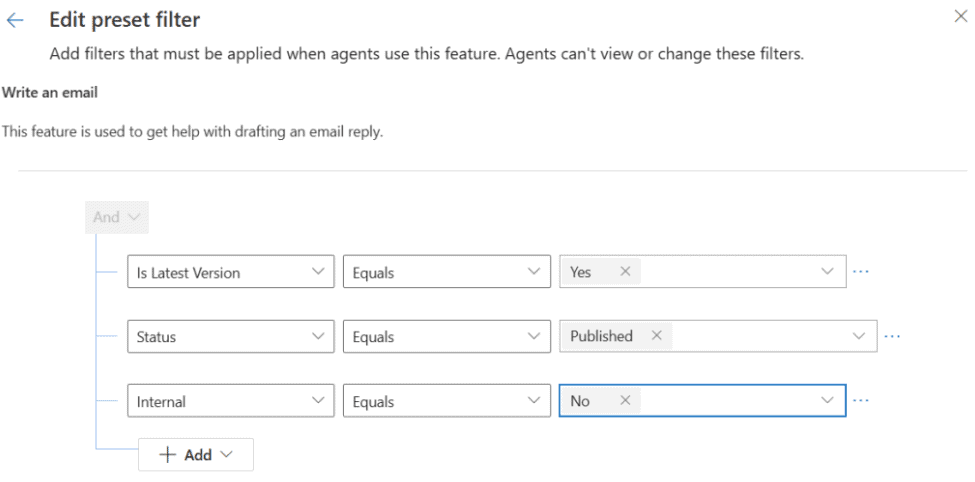
Task: Open the Status field dropdown
Action: 231,337
